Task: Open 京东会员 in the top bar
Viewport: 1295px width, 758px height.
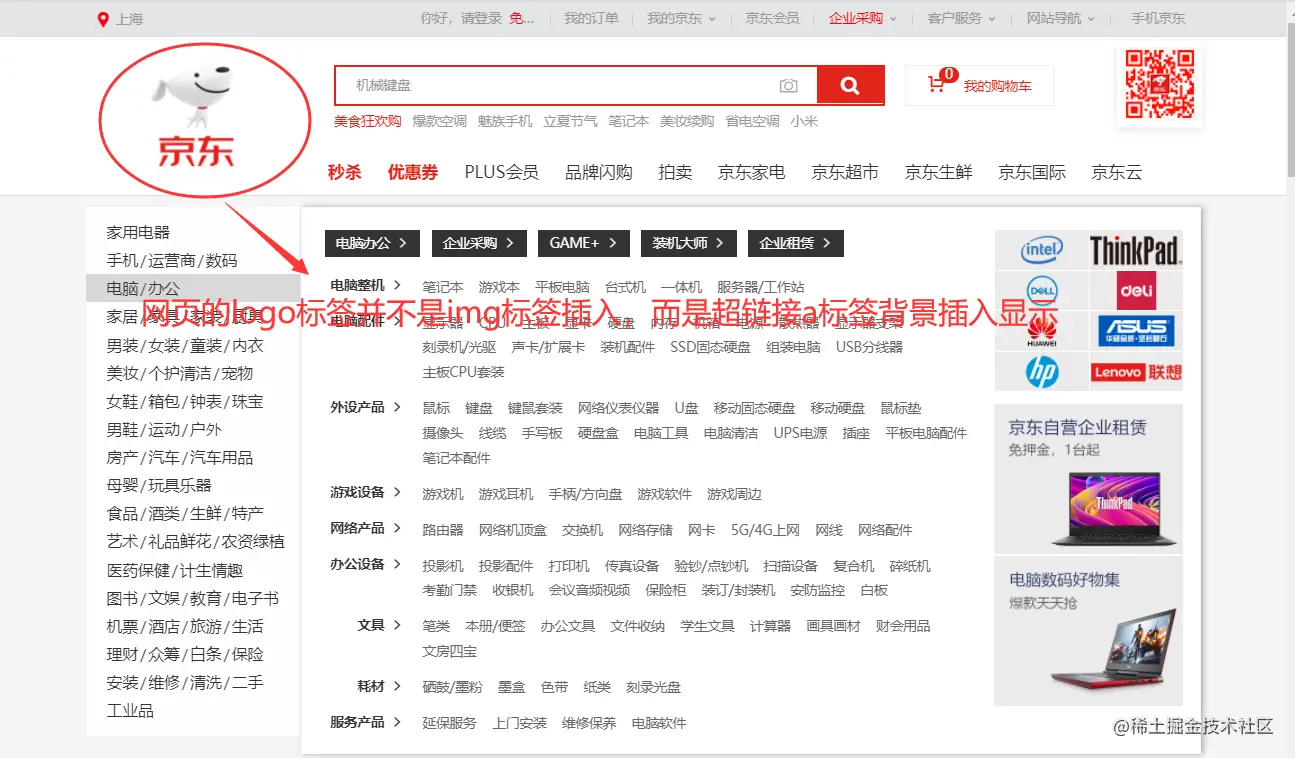Action: [x=772, y=18]
